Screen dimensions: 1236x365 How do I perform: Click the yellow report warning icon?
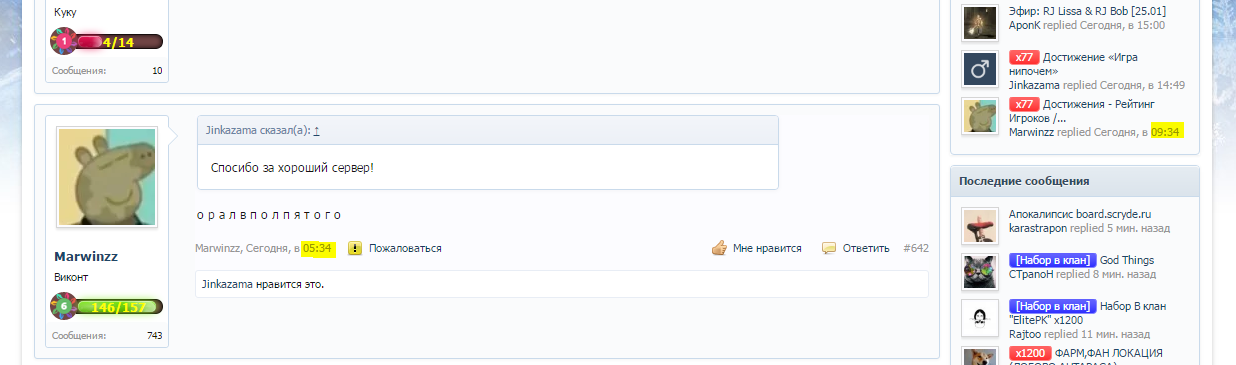(x=354, y=248)
